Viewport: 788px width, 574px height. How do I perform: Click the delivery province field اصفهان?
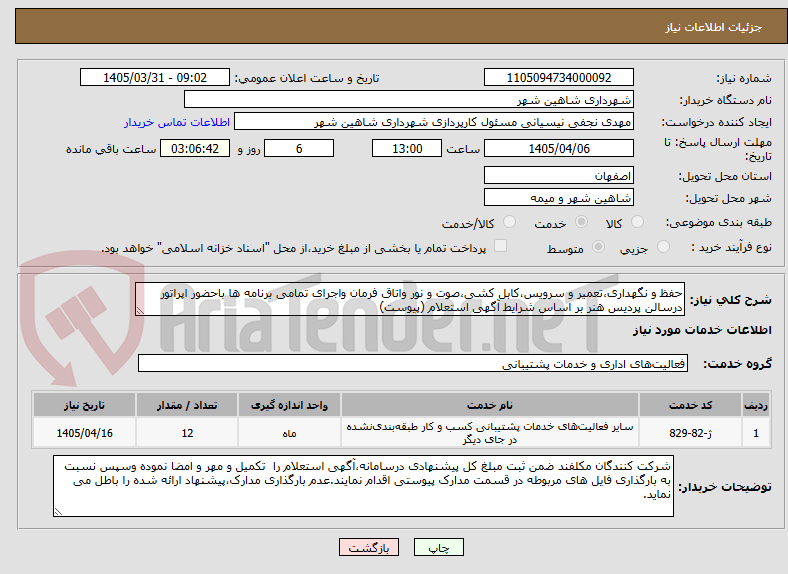[x=559, y=175]
